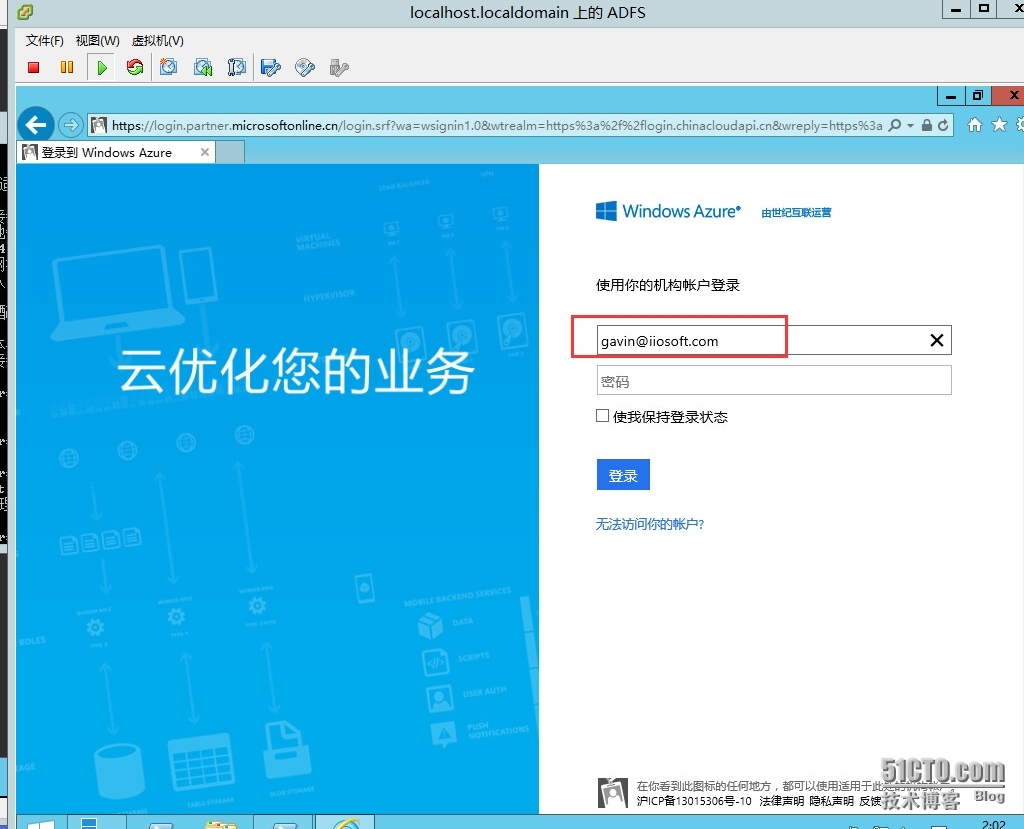
Task: Open favorites with the star icon
Action: pyautogui.click(x=999, y=124)
